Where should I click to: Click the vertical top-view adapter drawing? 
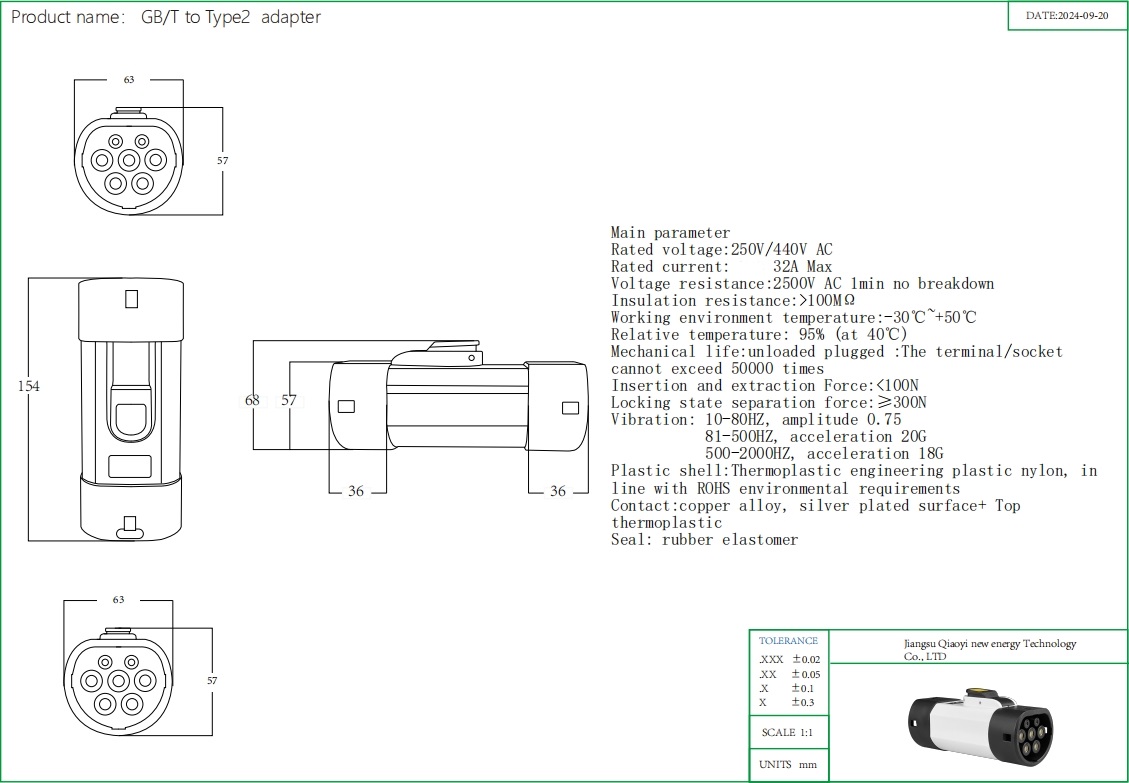(132, 410)
